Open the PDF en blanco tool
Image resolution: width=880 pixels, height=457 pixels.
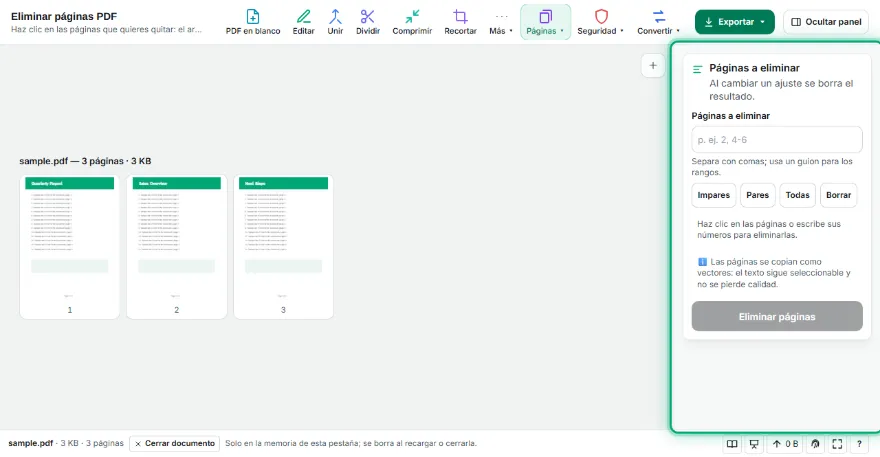253,22
